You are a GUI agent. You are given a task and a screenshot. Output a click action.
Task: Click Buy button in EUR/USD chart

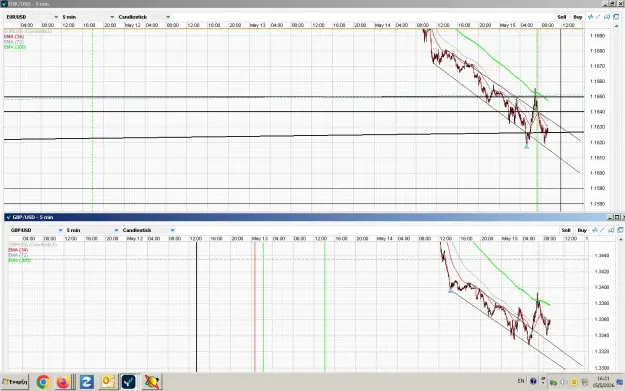click(x=578, y=17)
